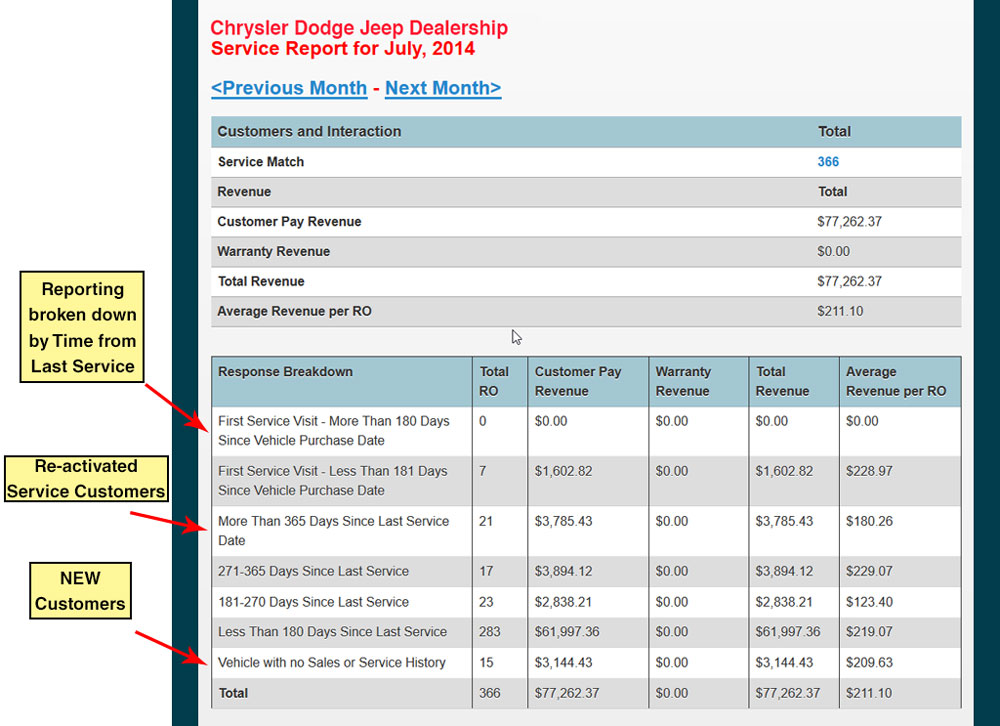Viewport: 1000px width, 726px height.
Task: Select the 'Average Revenue per RO' label in the top summary table
Action: tap(294, 311)
